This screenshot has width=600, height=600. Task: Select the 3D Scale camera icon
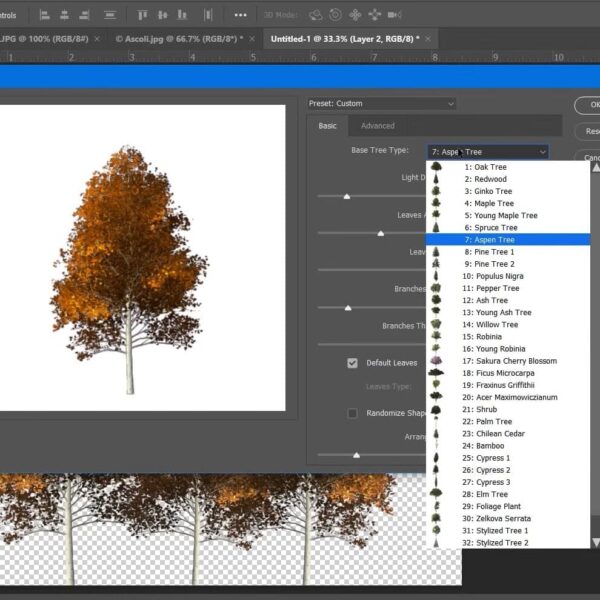point(394,15)
